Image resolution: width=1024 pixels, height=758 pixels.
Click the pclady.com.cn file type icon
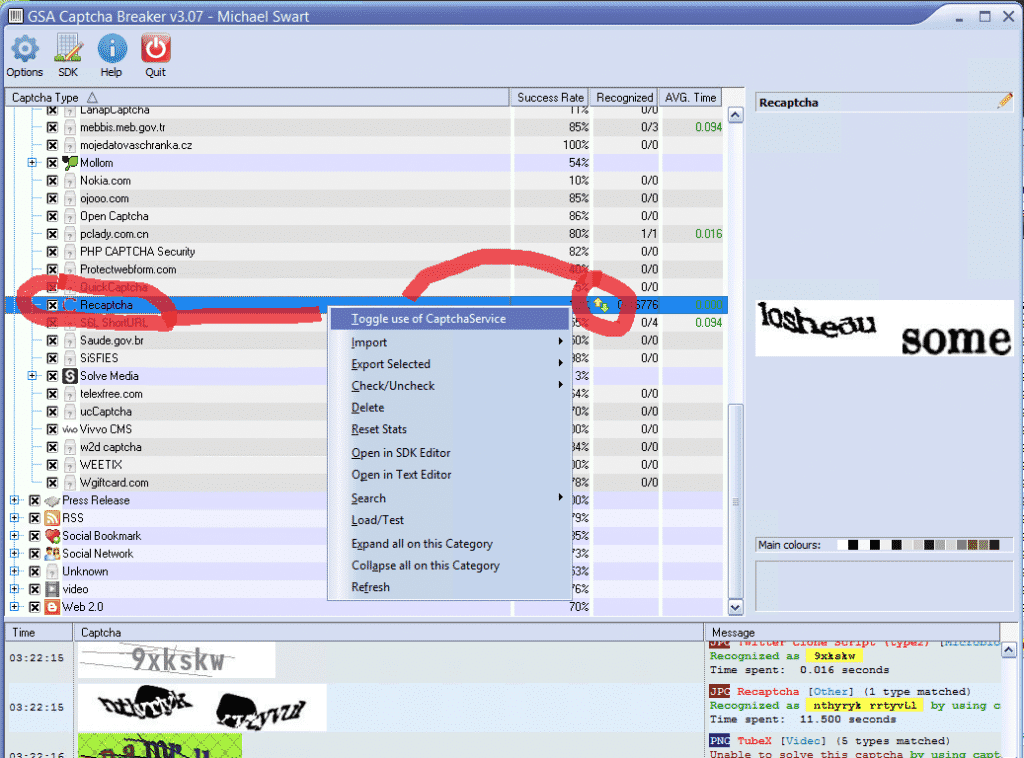click(x=70, y=234)
